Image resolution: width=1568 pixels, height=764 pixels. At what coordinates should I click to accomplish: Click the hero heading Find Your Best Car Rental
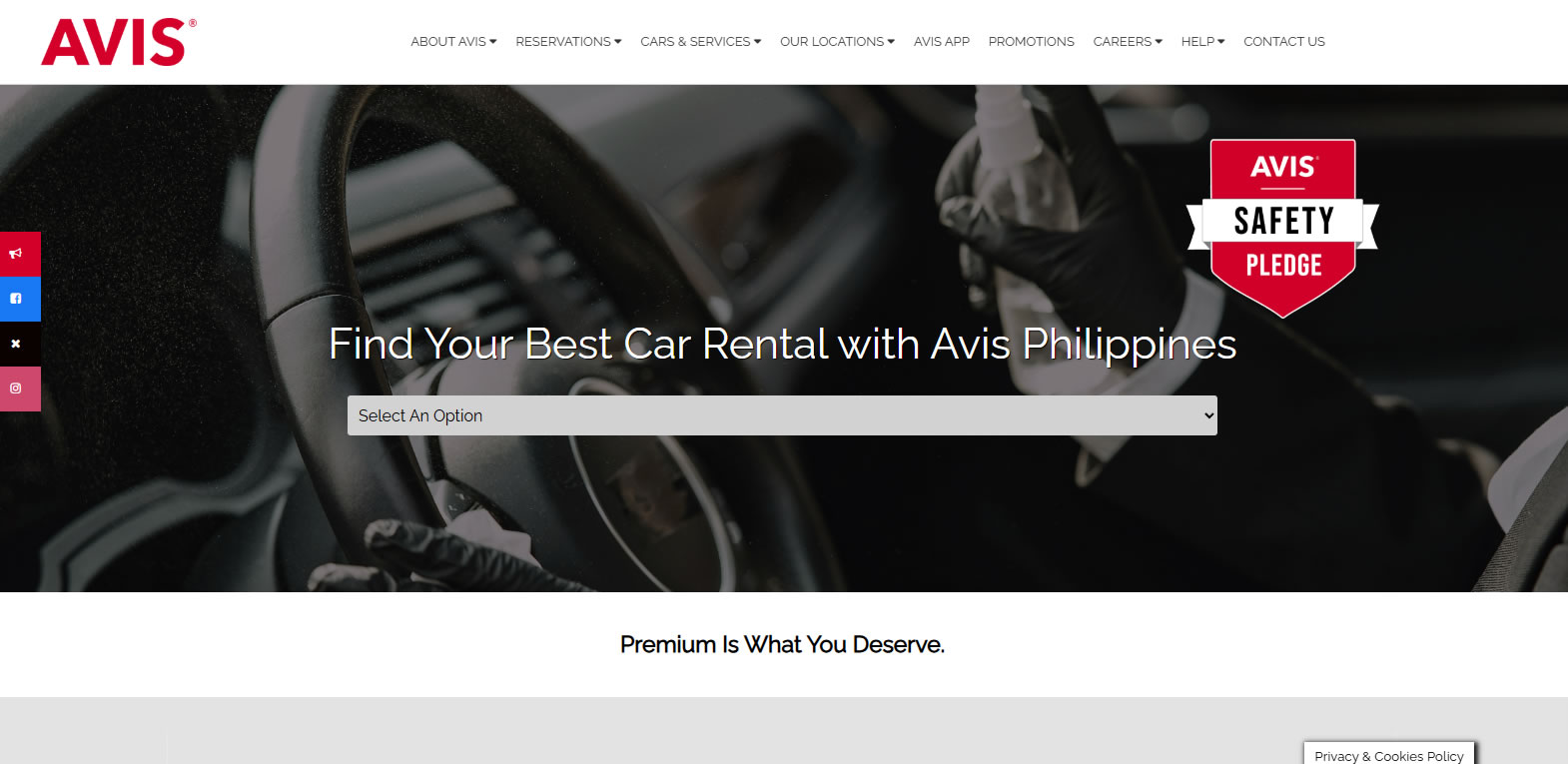tap(783, 345)
